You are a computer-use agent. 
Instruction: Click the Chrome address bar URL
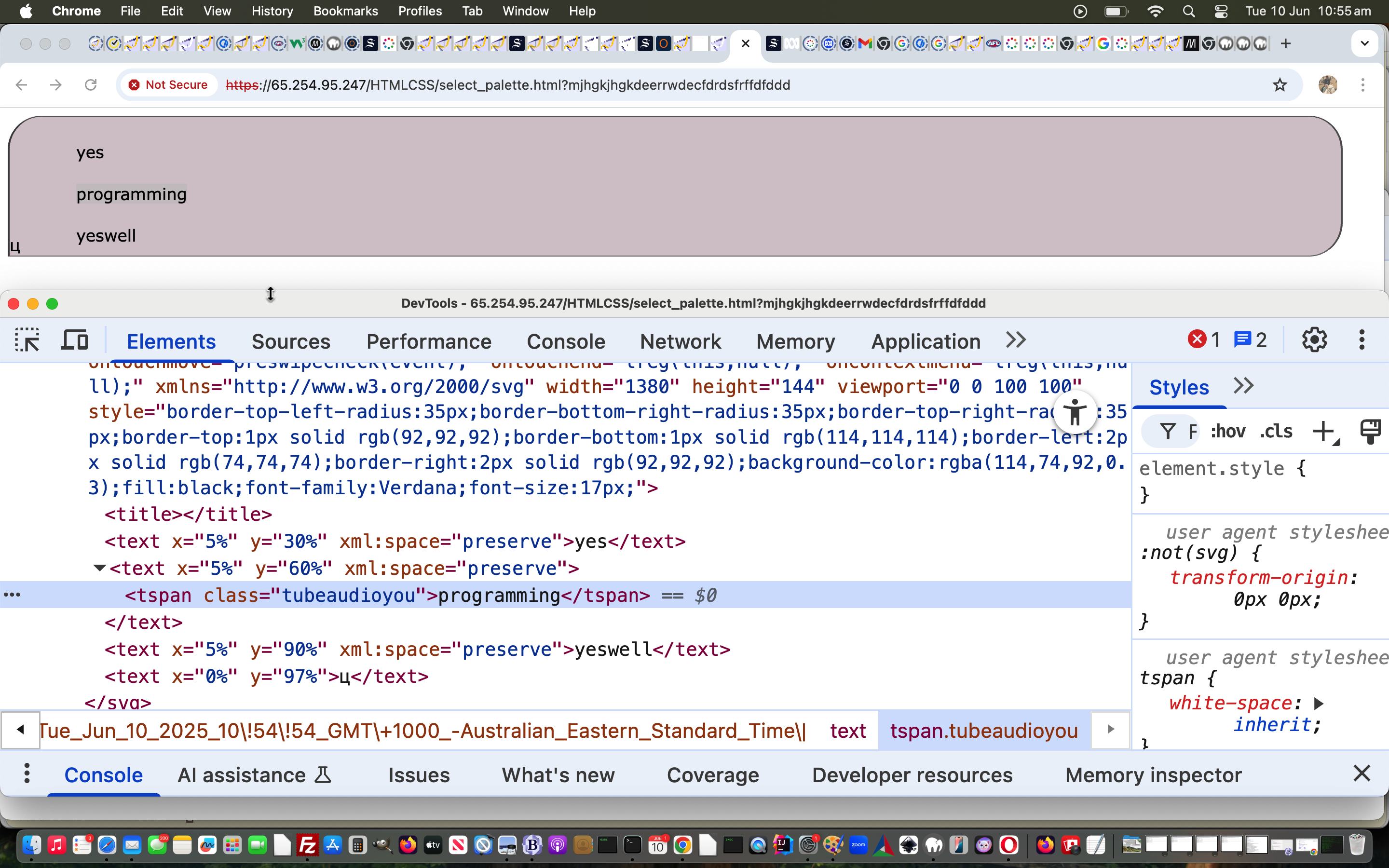pos(508,85)
